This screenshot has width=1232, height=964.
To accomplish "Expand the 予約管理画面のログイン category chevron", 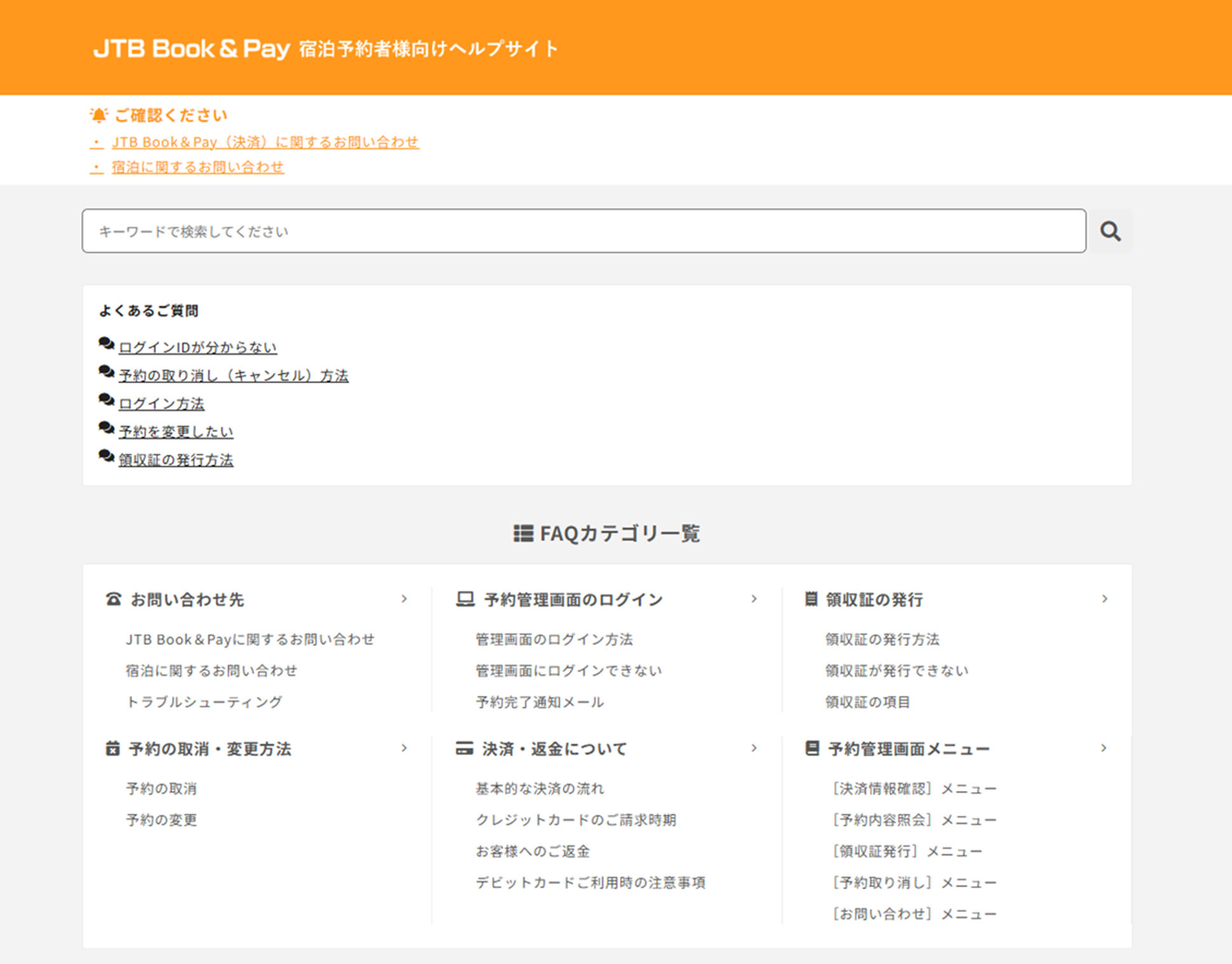I will (x=754, y=598).
